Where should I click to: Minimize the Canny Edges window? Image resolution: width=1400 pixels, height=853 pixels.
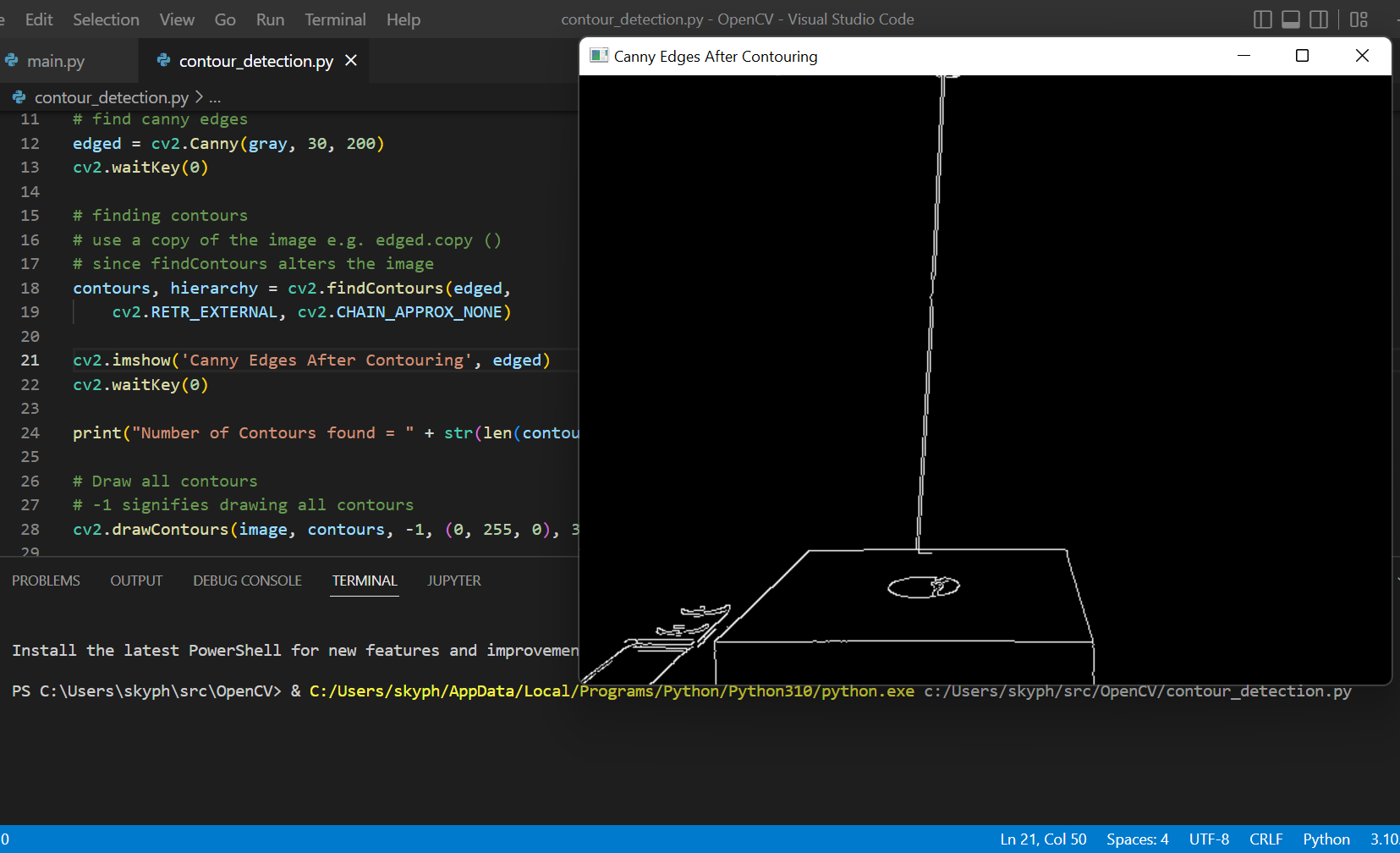click(x=1244, y=56)
